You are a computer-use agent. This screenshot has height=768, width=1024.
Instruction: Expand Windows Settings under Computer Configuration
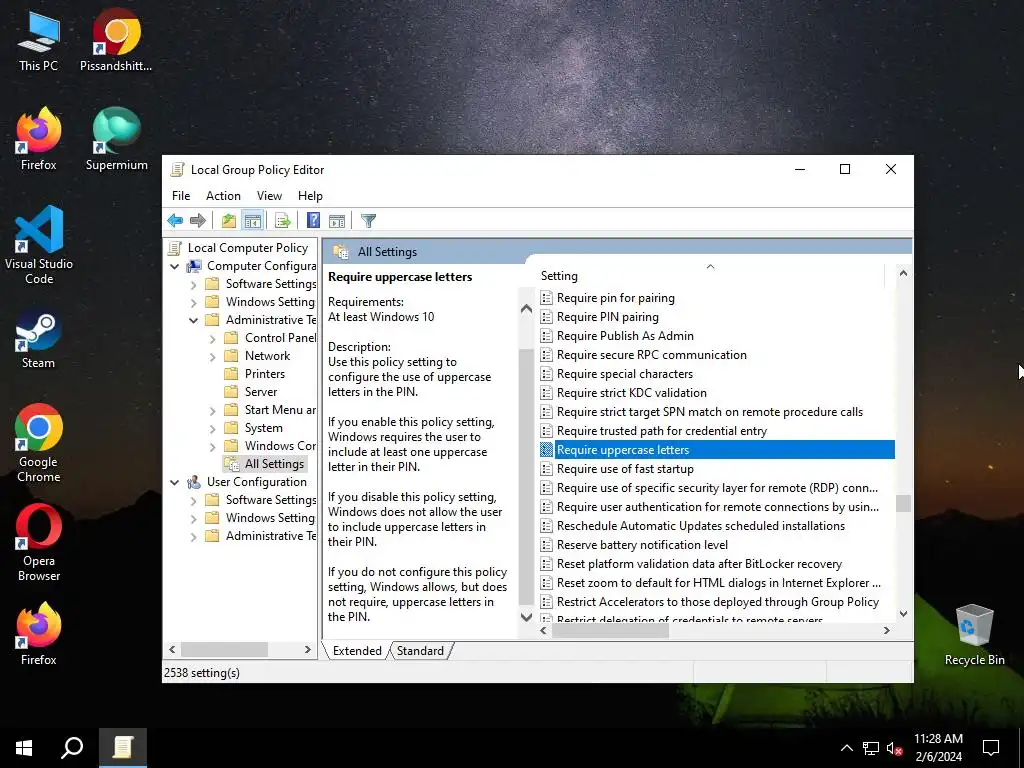pyautogui.click(x=193, y=302)
